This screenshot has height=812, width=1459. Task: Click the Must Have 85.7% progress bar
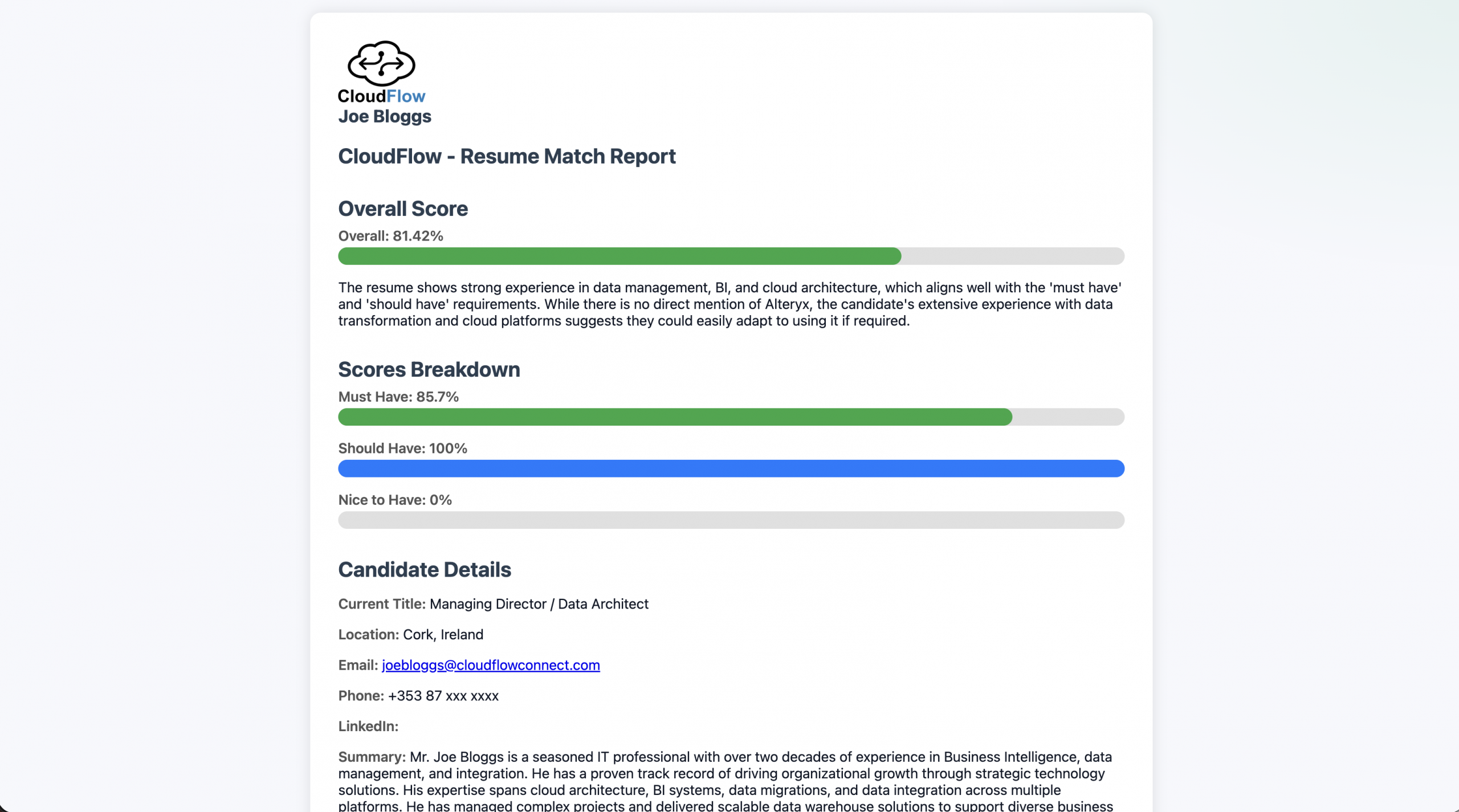pos(675,417)
